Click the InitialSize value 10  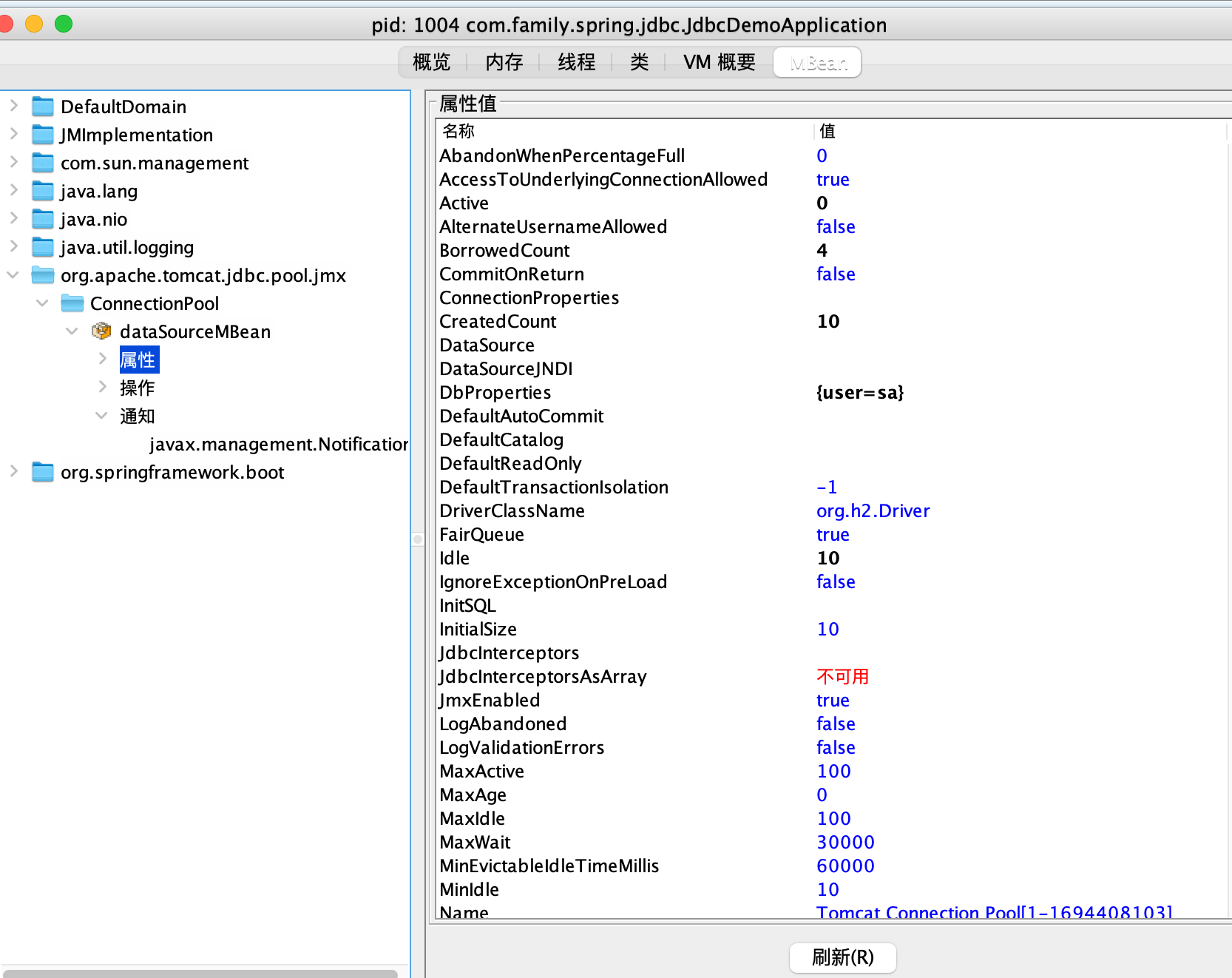(x=827, y=629)
